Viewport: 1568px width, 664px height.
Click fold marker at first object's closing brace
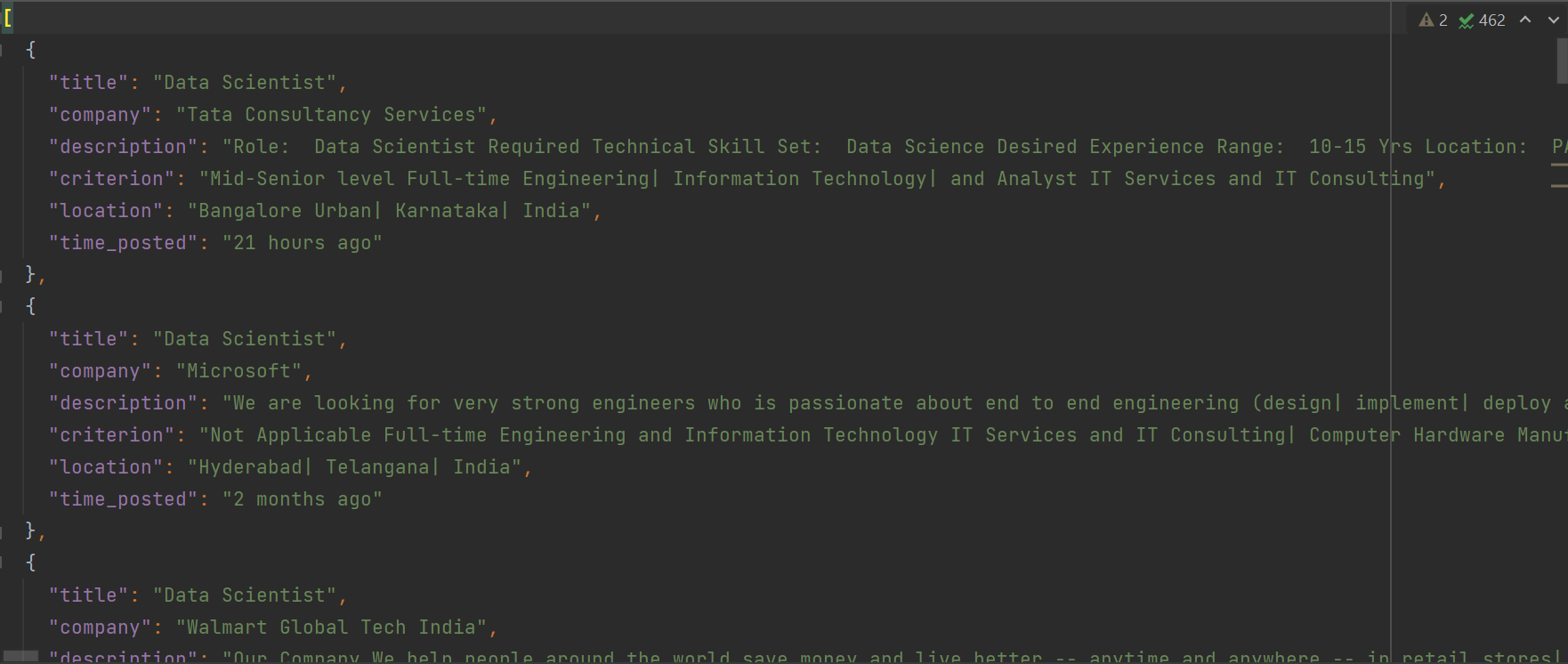(3, 274)
